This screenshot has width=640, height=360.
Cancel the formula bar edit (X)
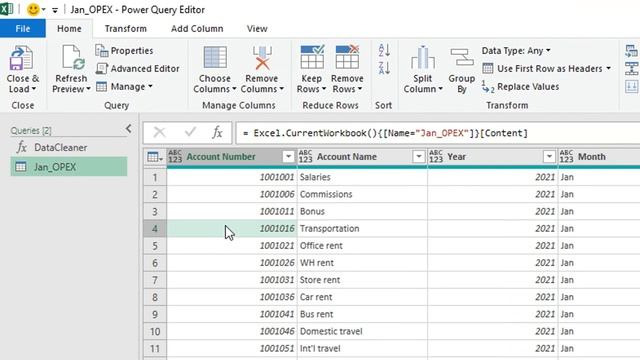click(x=159, y=132)
